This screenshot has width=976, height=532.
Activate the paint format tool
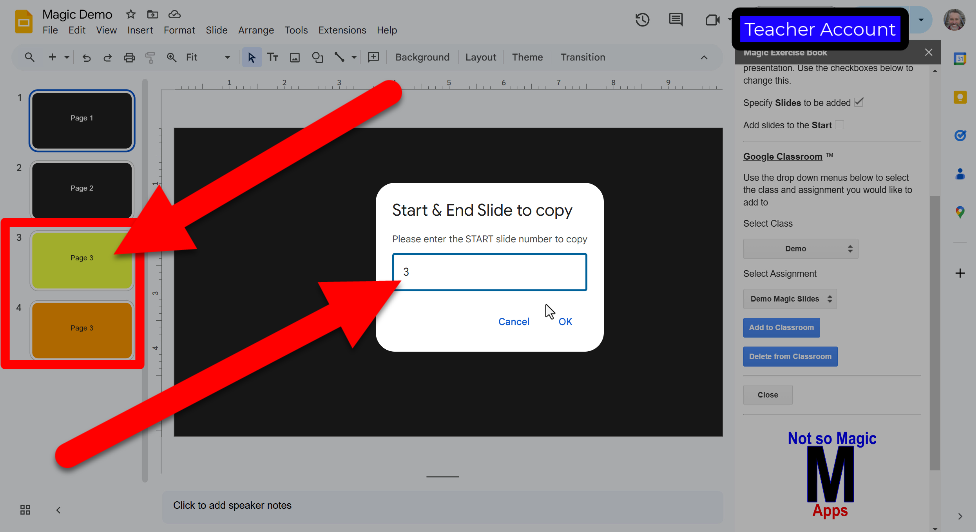click(150, 57)
